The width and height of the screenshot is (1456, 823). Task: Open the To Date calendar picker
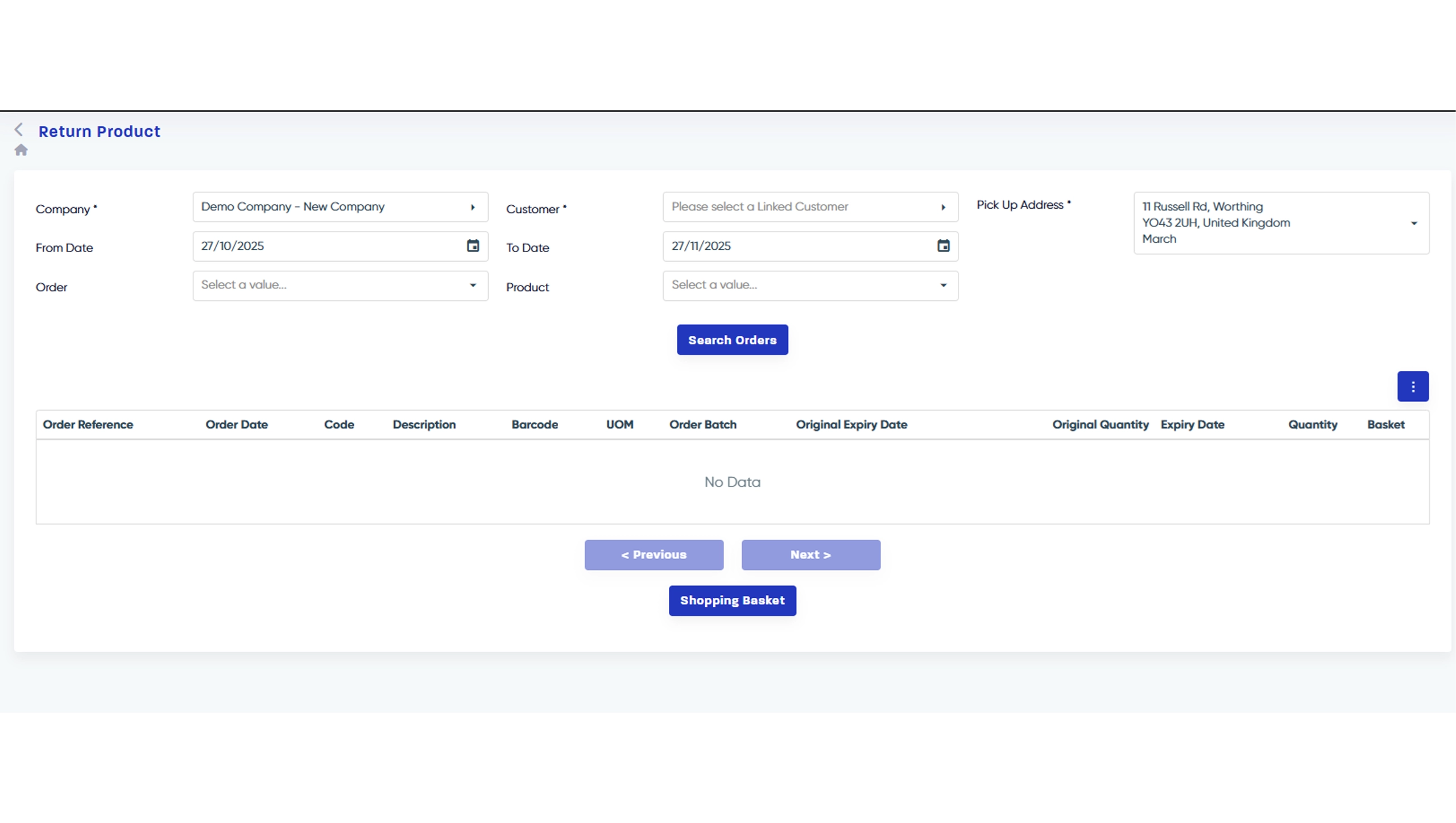point(943,246)
